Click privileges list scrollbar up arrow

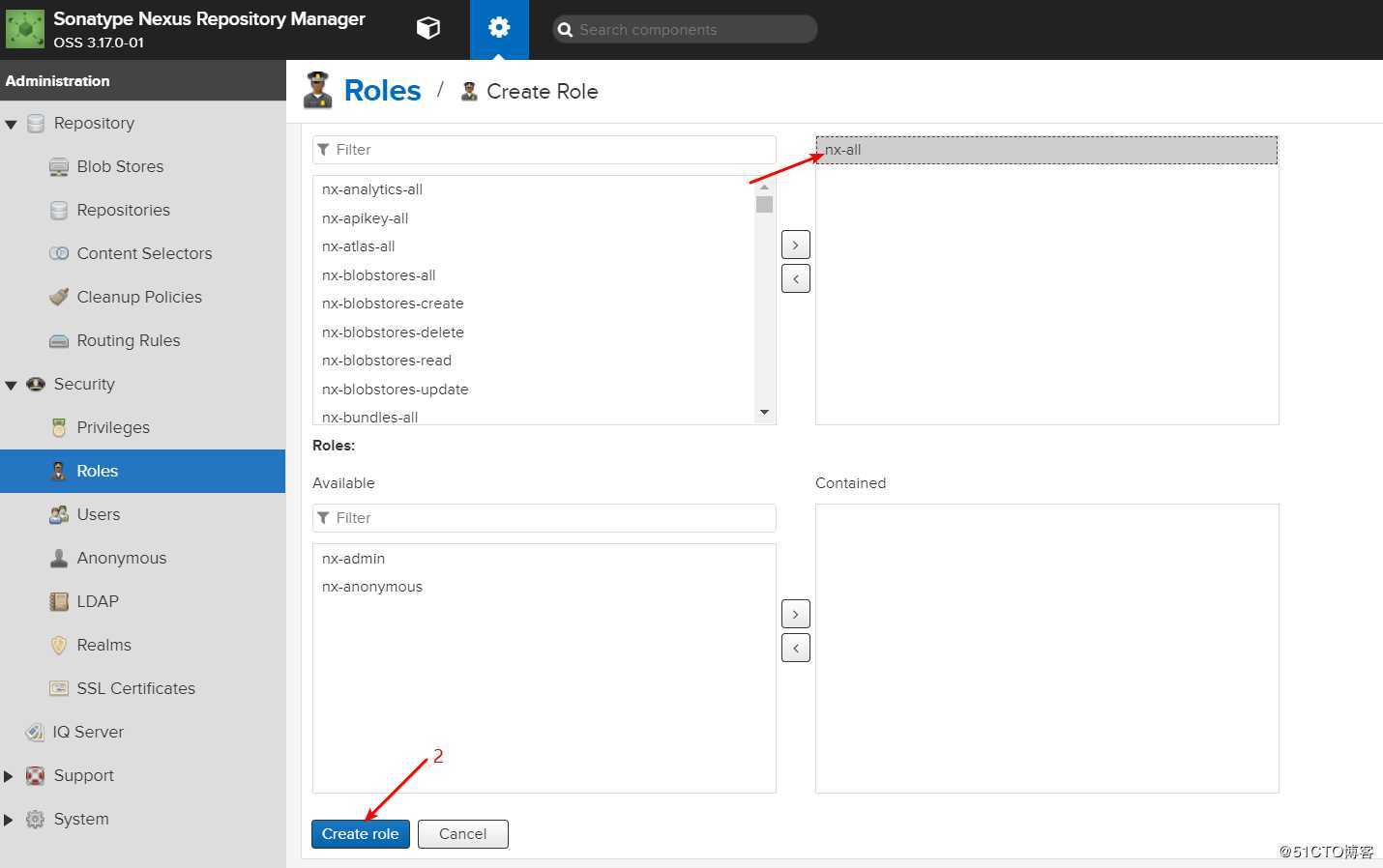(764, 187)
